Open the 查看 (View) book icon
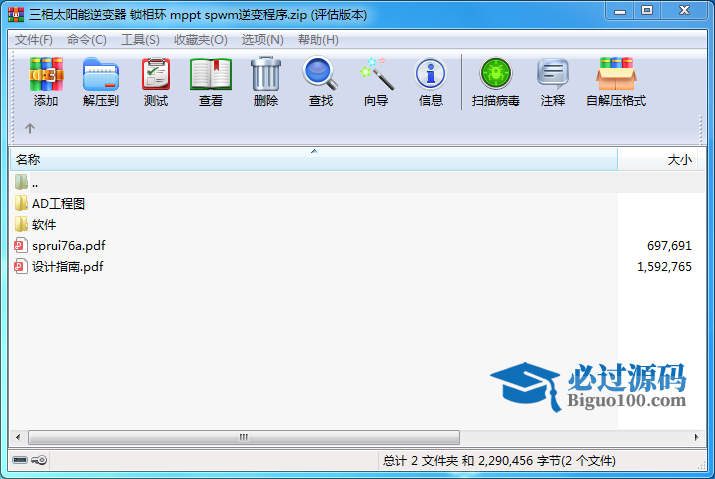This screenshot has width=715, height=479. 211,74
